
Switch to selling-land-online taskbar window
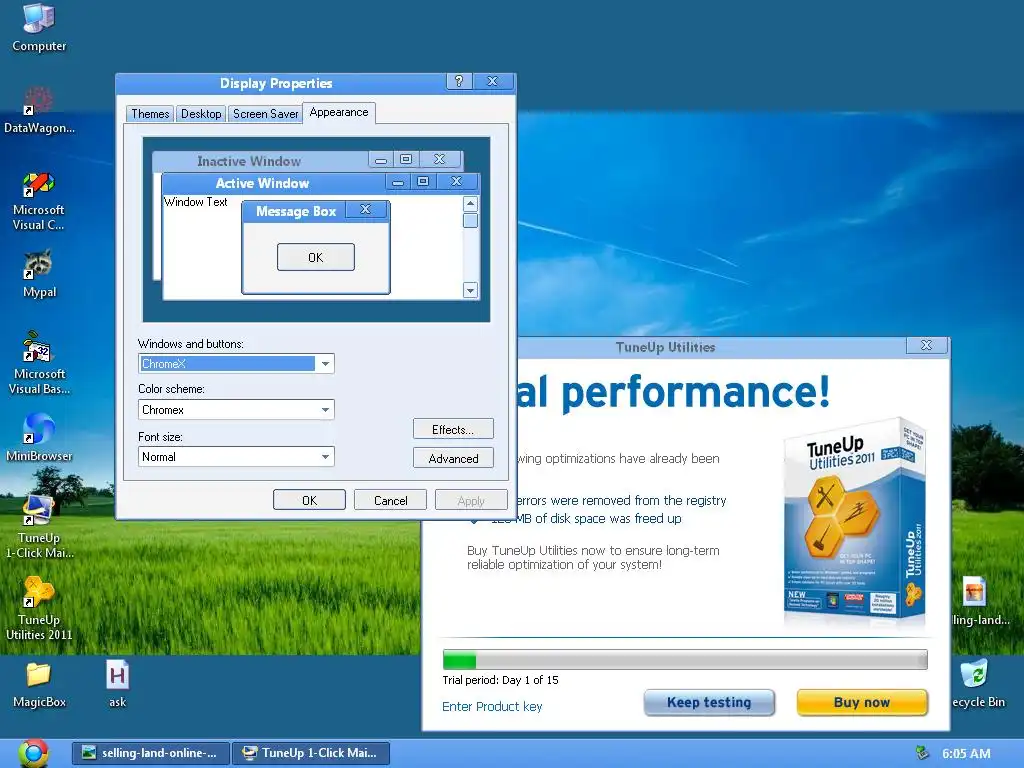pos(151,753)
